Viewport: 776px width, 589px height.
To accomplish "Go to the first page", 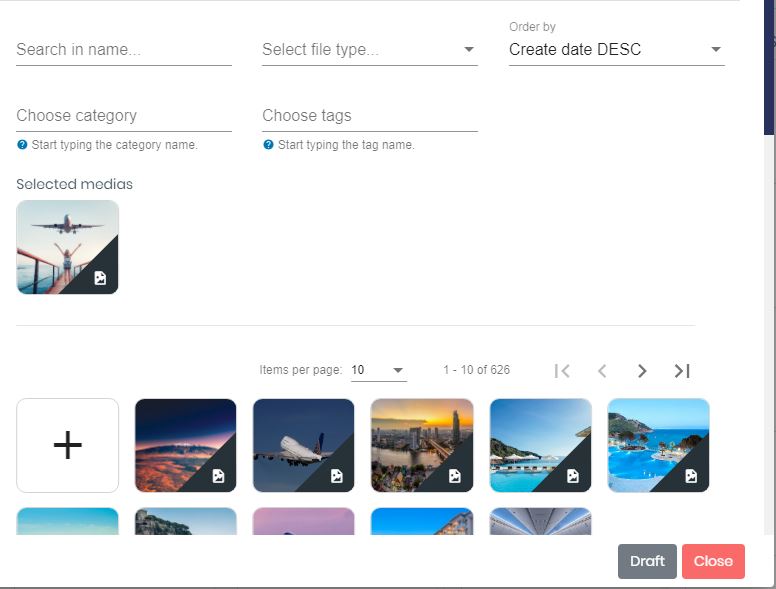I will click(x=562, y=371).
